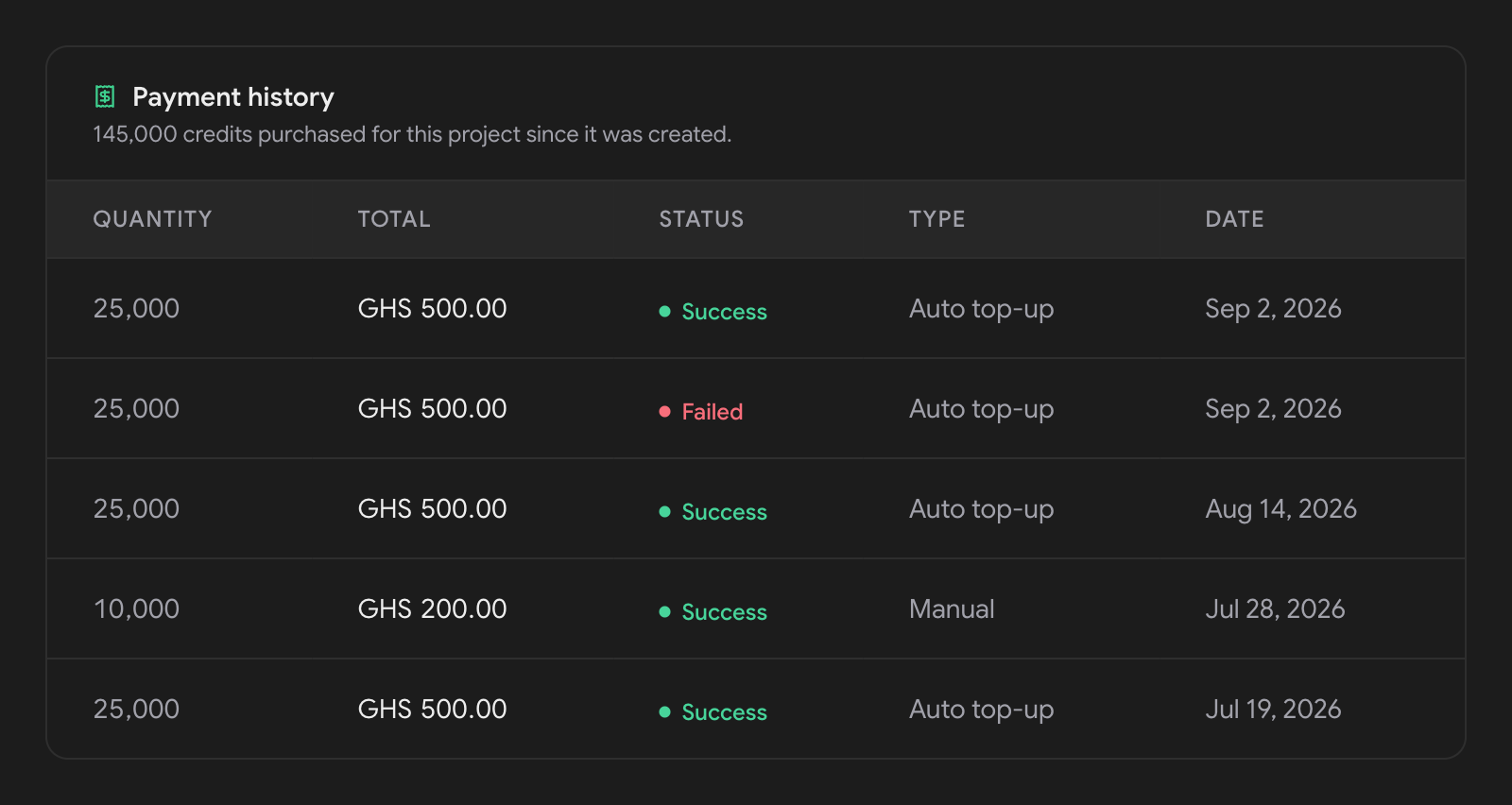Click 25,000 quantity in the Aug 14 row
The image size is (1512, 805).
point(136,509)
